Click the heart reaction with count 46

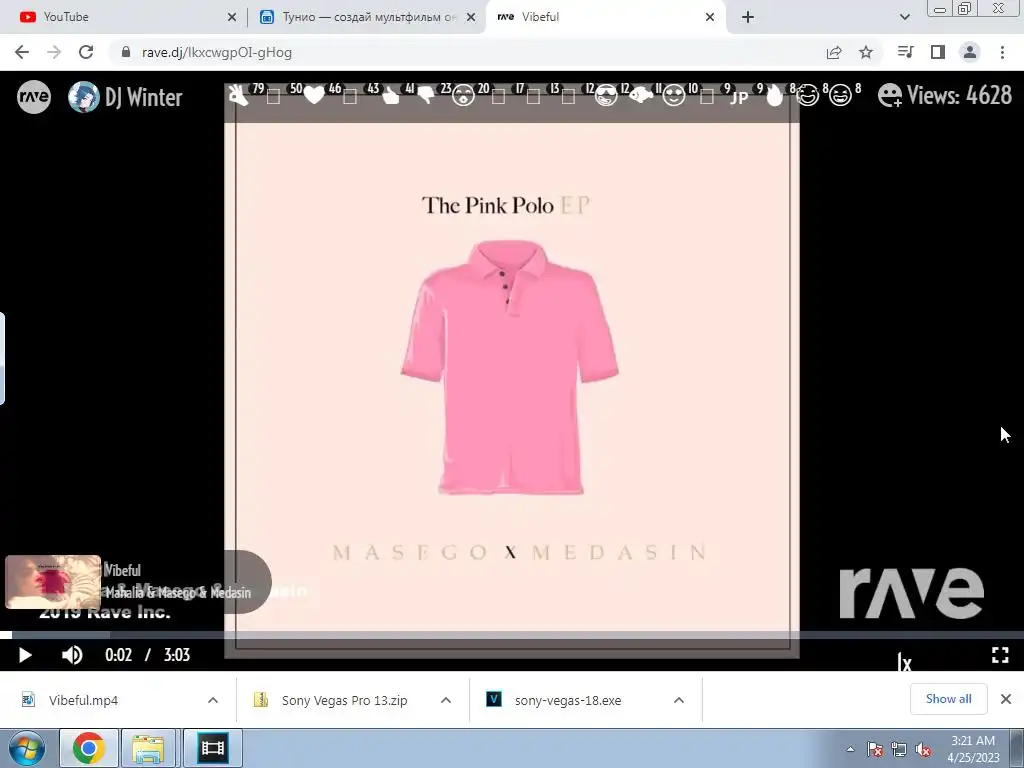315,96
